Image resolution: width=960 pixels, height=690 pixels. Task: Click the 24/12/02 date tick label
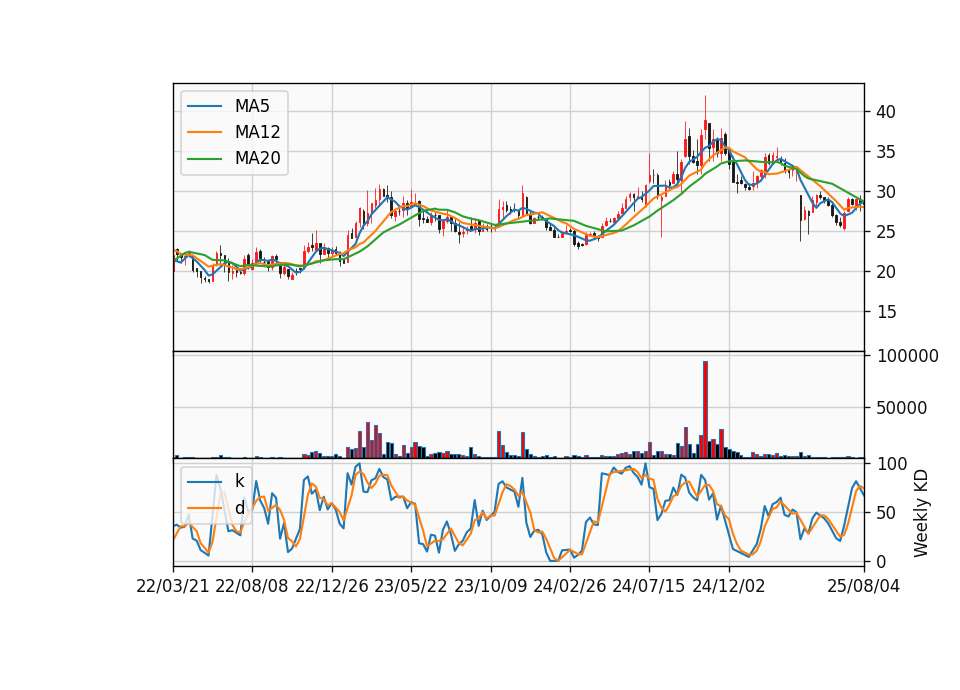click(x=729, y=586)
